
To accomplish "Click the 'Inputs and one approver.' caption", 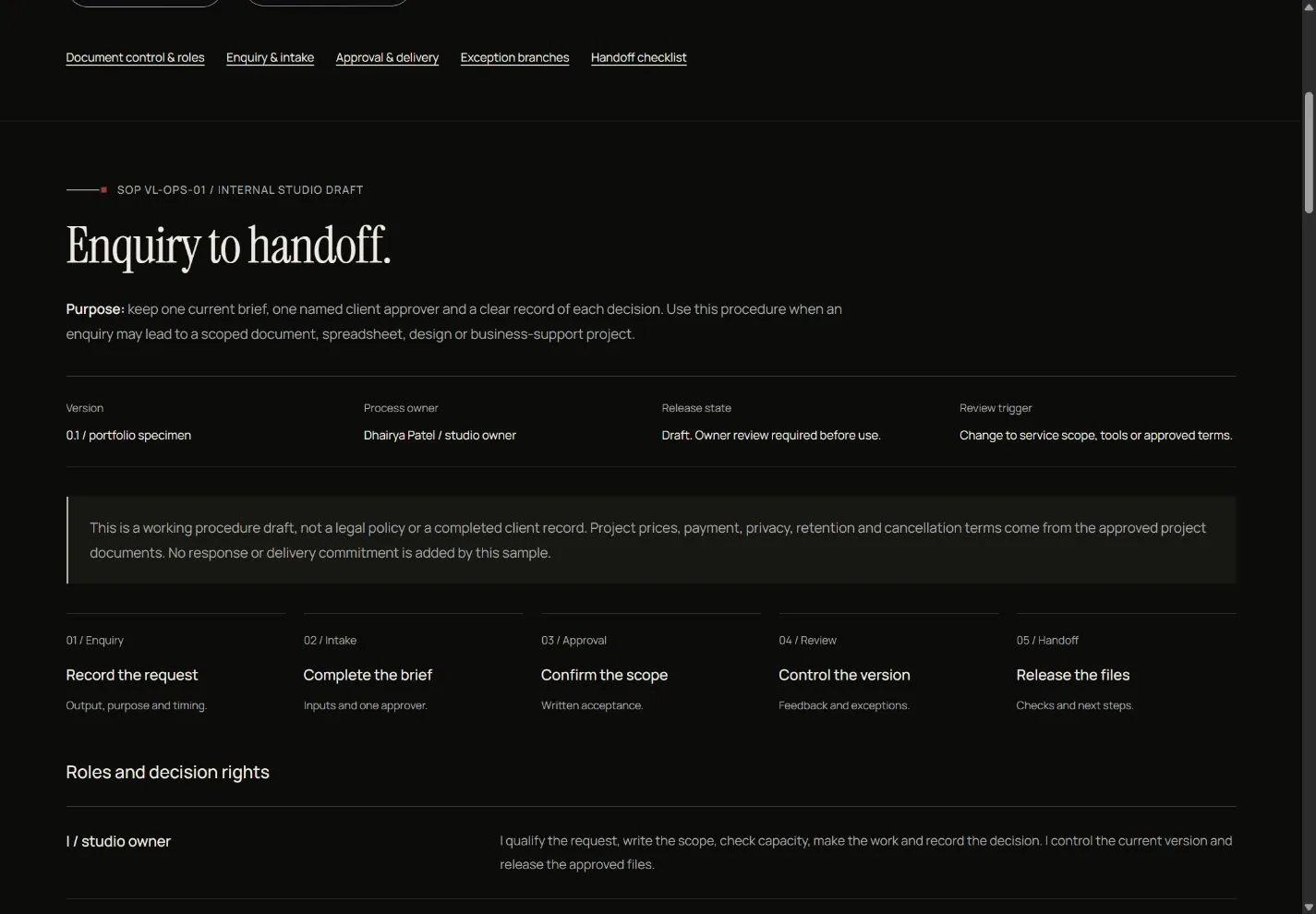I will pyautogui.click(x=366, y=705).
